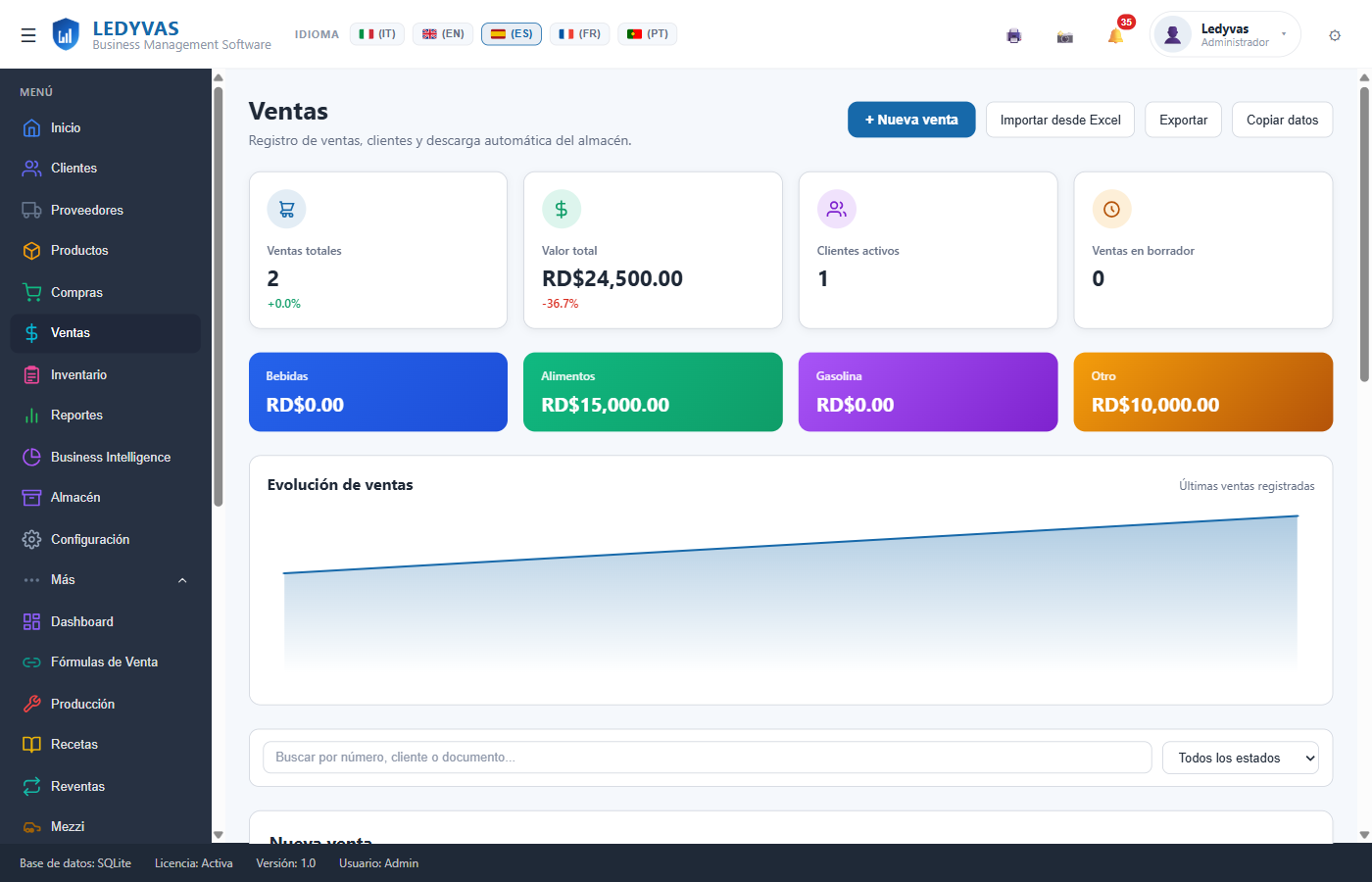Click the Producción wrench icon
1372x882 pixels.
click(x=31, y=704)
